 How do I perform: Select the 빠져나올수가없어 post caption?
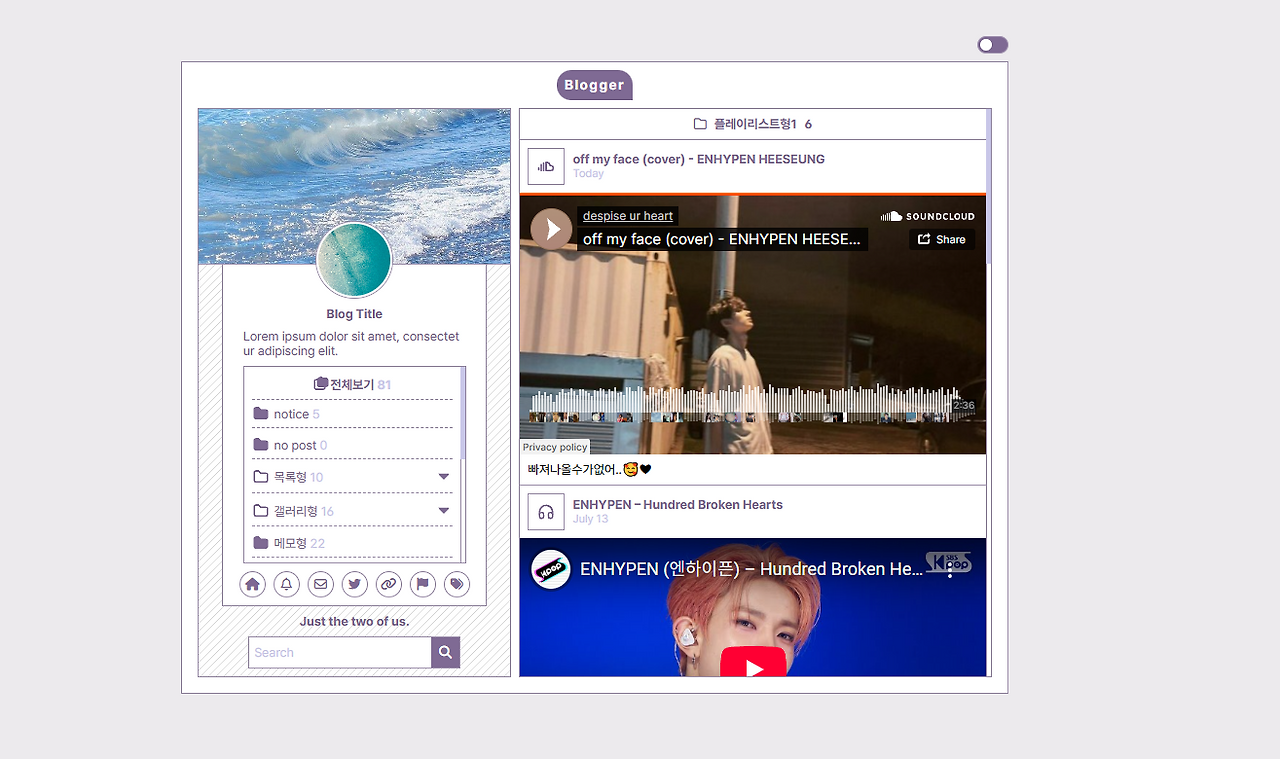[x=590, y=469]
